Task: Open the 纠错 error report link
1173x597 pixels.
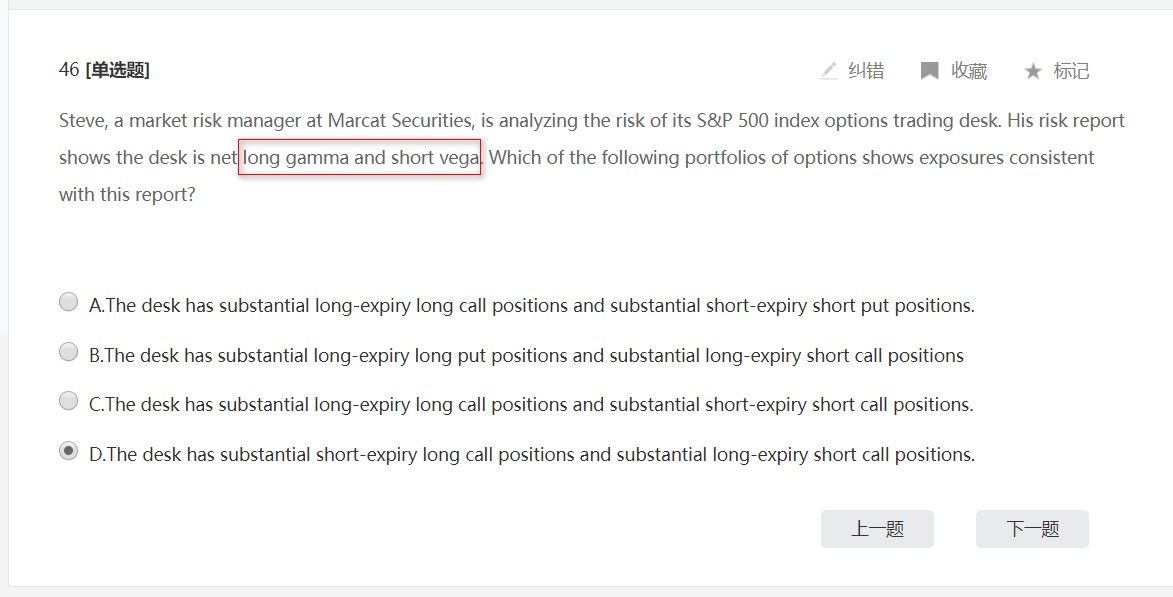Action: click(866, 71)
